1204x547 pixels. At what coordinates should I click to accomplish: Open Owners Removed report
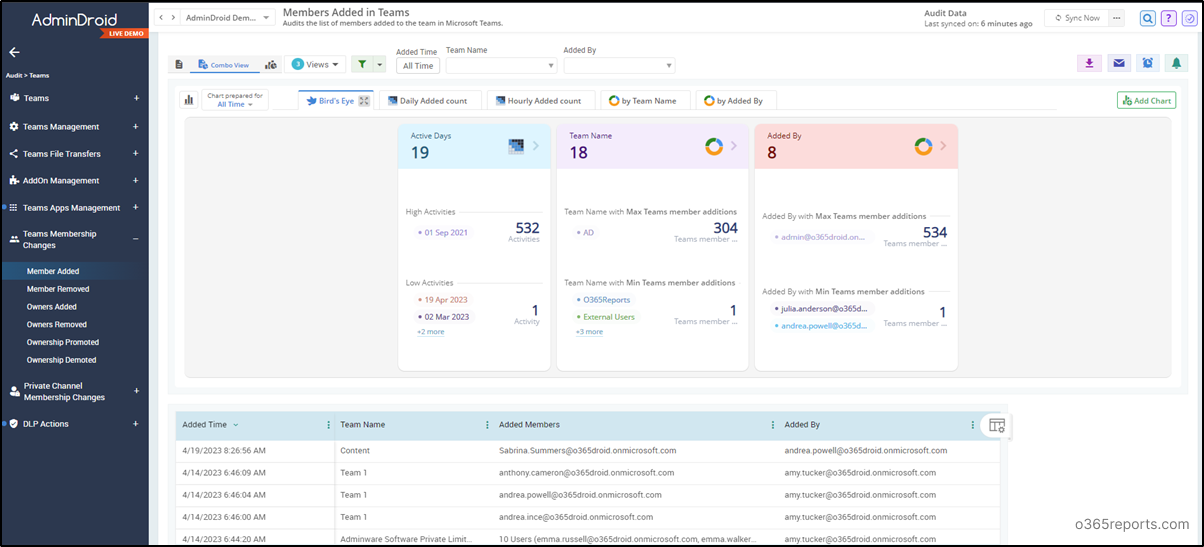57,325
